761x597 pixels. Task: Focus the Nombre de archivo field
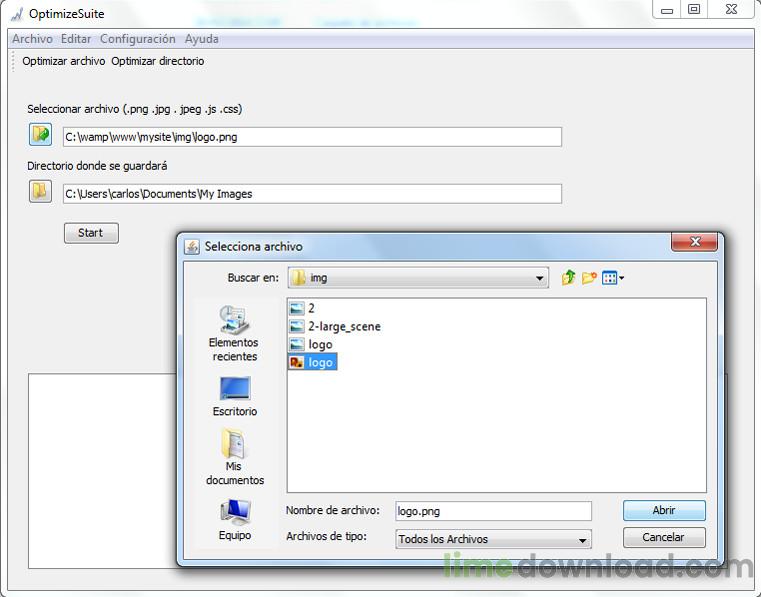pos(493,511)
